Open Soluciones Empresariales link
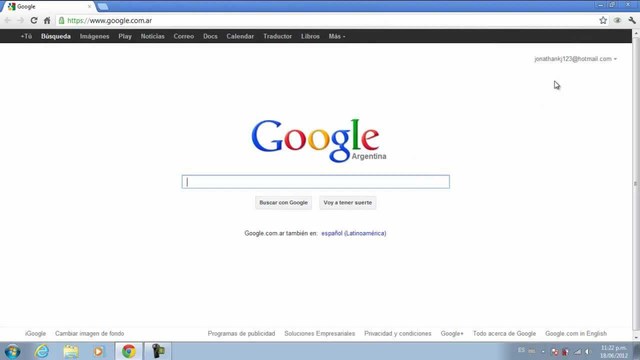640x360 pixels. point(320,333)
